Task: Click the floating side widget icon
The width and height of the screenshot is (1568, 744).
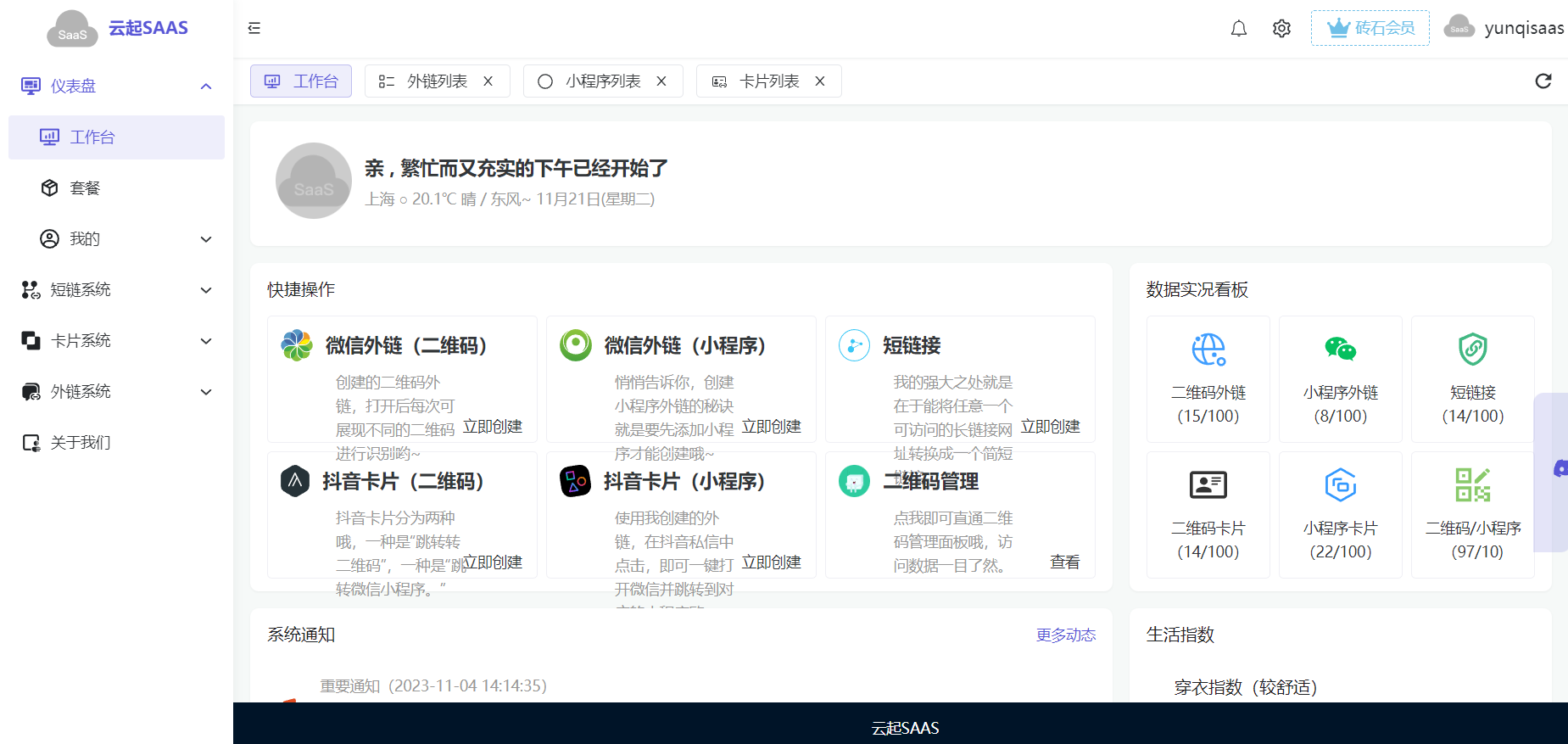Action: pos(1560,468)
